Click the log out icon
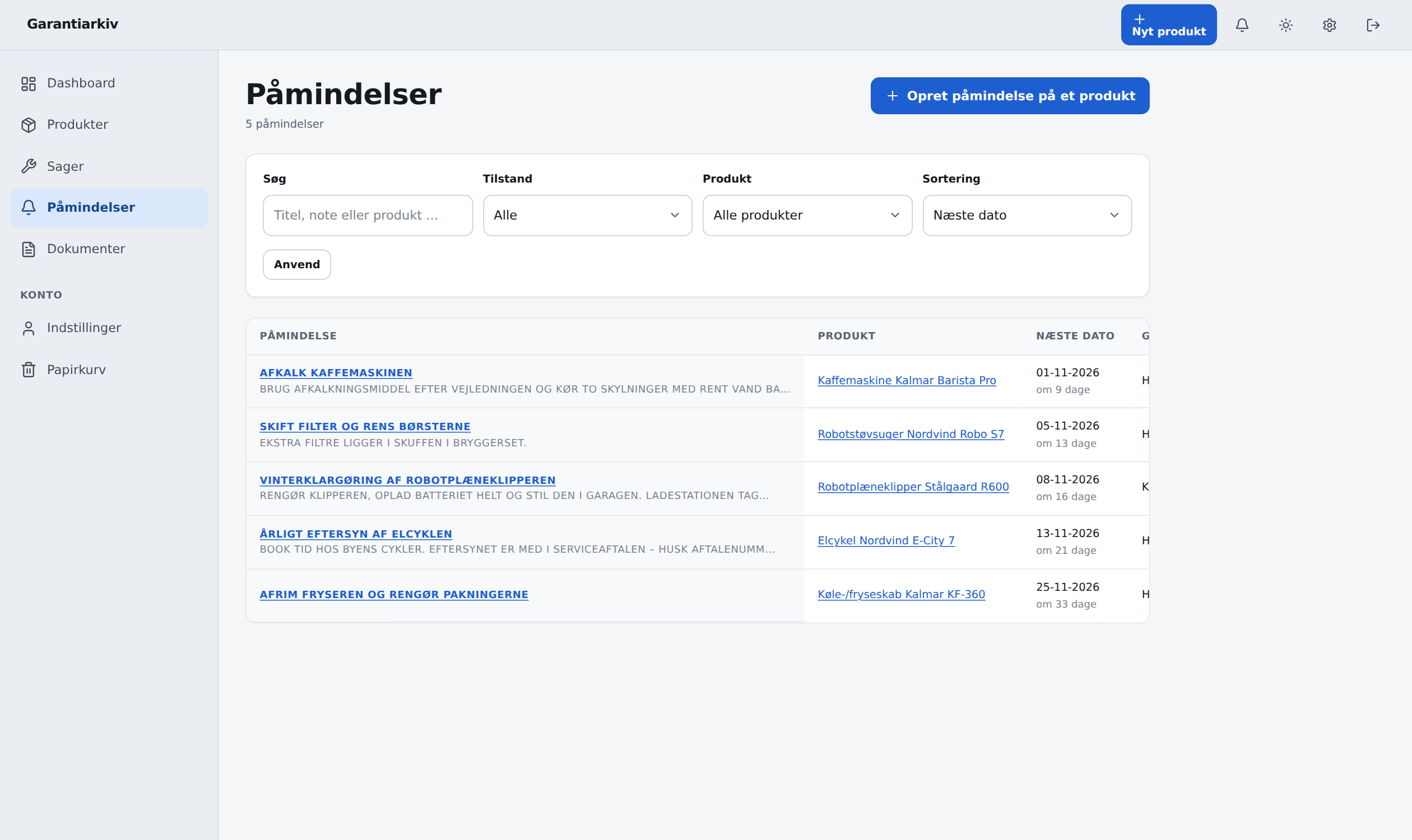 (1373, 25)
